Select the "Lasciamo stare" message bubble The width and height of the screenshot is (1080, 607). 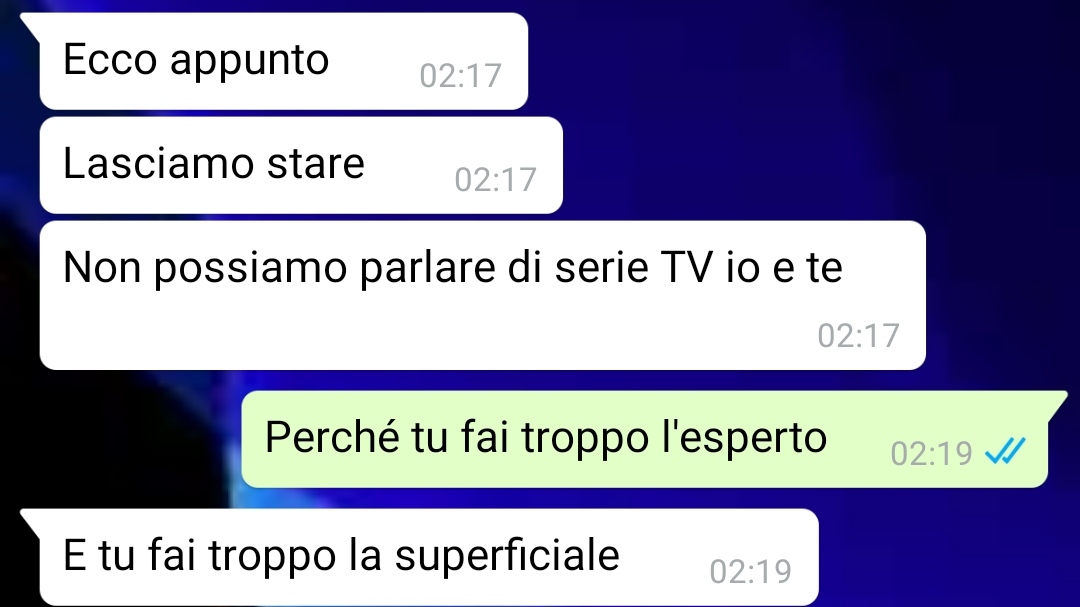[x=301, y=165]
